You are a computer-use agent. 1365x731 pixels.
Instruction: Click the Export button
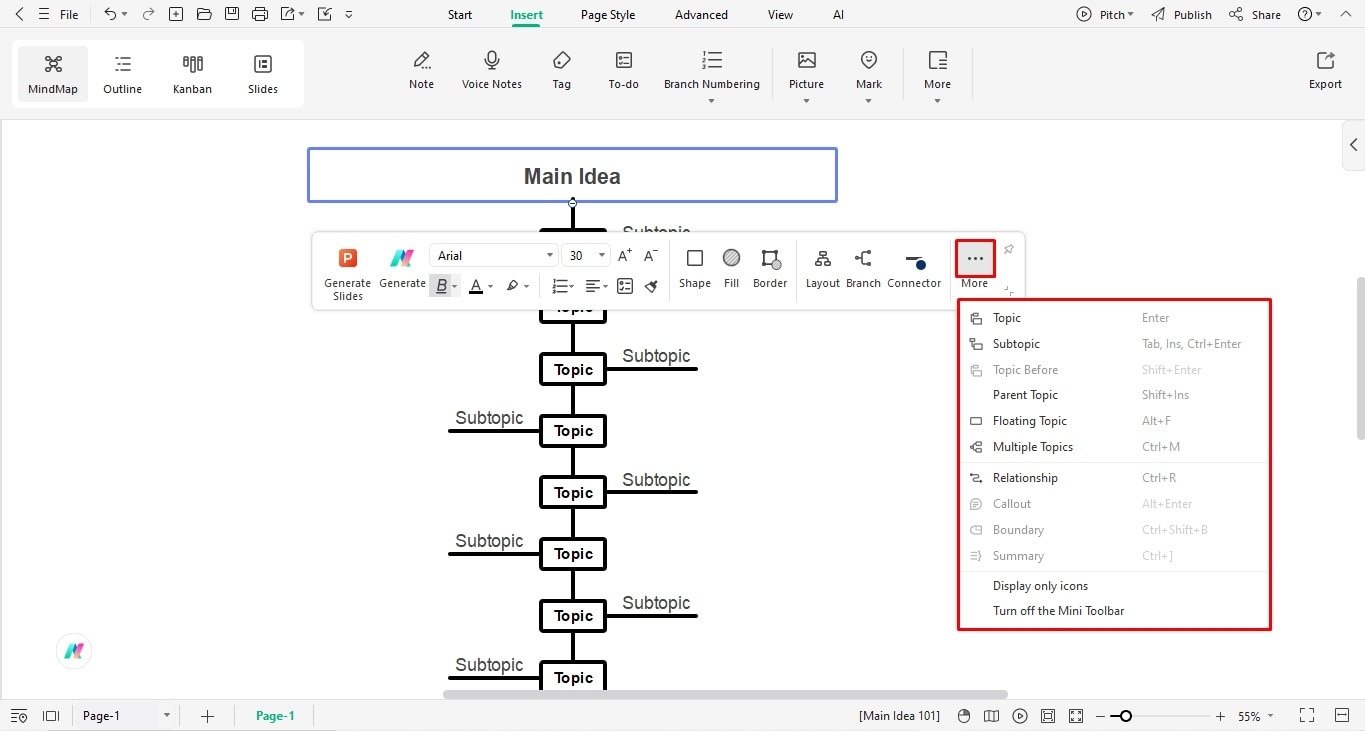[1325, 71]
